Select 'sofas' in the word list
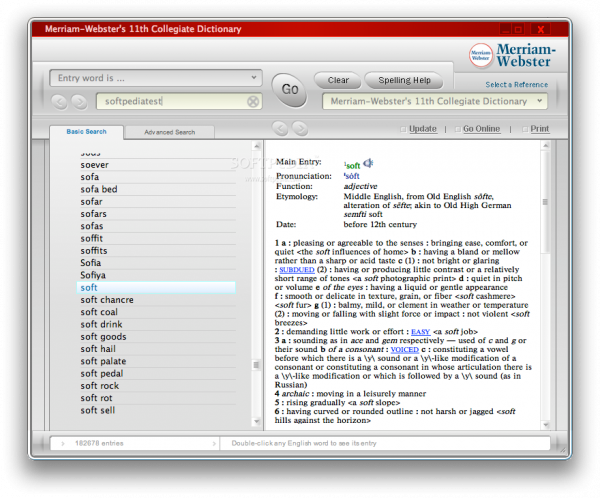 156,226
